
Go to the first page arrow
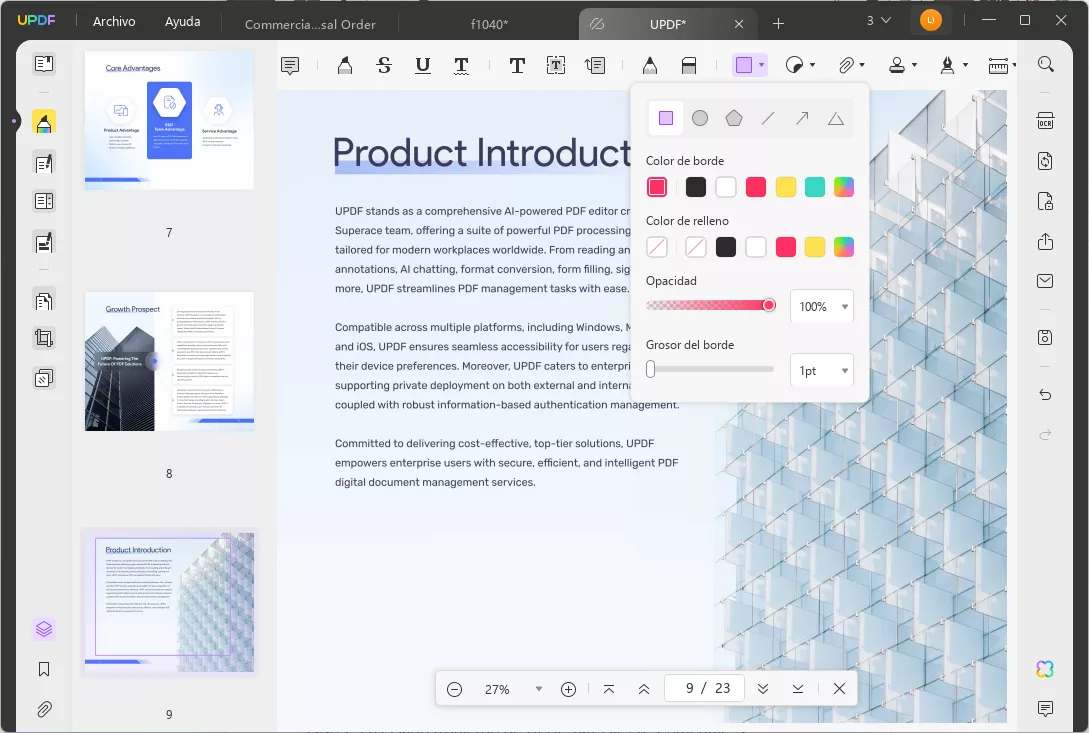[x=608, y=689]
